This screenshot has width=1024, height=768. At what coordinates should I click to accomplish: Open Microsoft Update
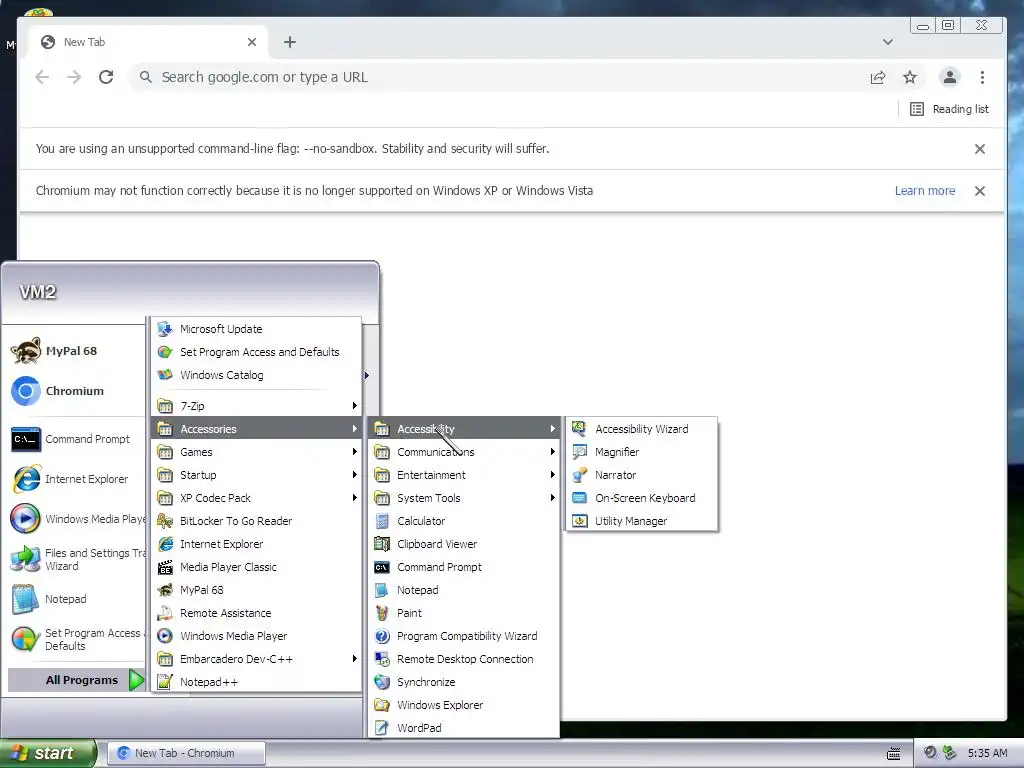coord(257,328)
